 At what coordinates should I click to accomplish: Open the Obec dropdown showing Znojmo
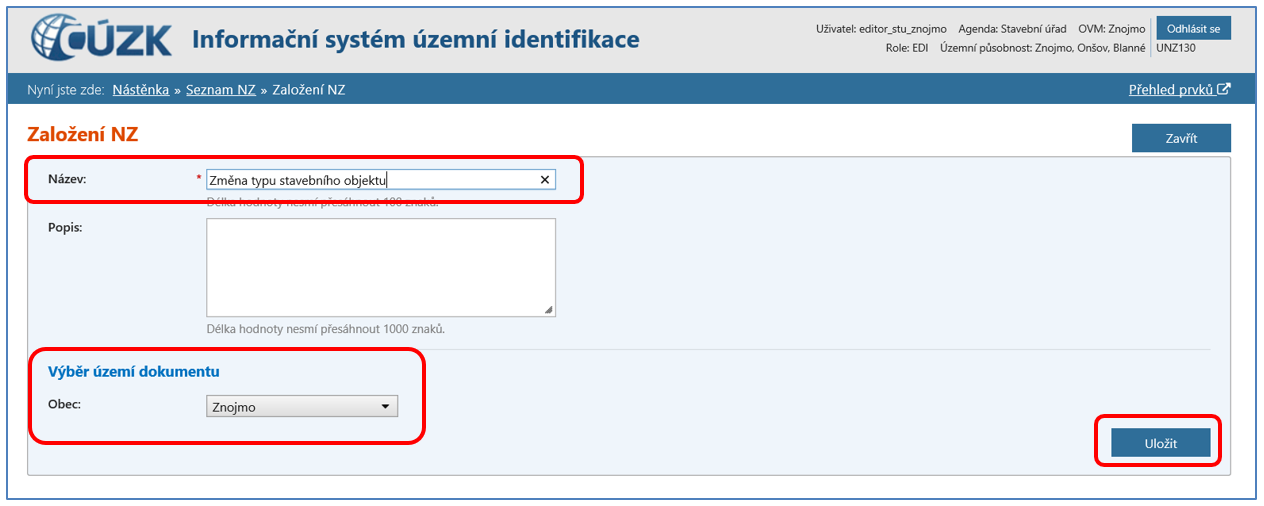point(302,407)
